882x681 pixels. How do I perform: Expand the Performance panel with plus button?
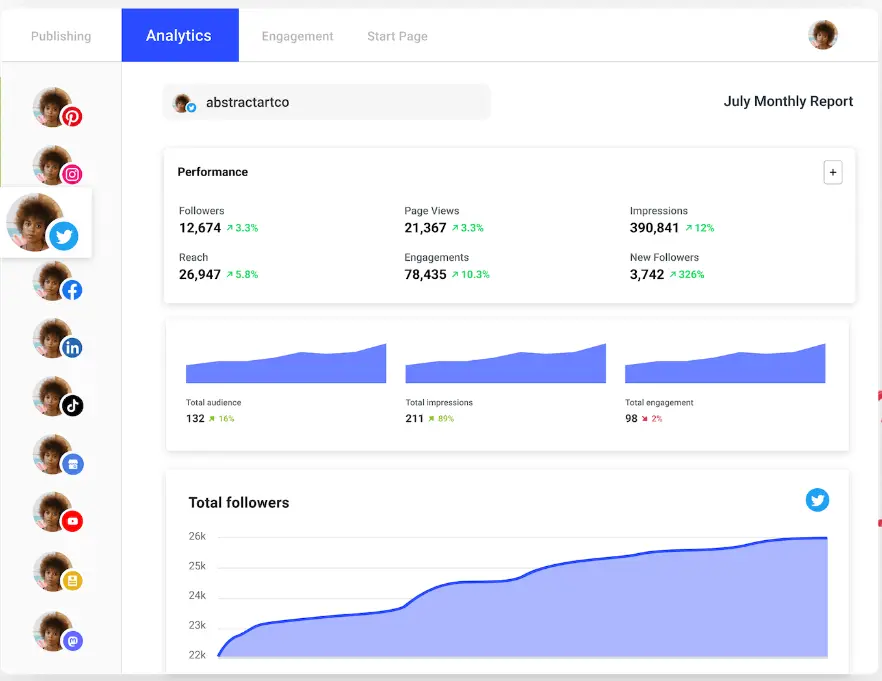click(x=832, y=172)
